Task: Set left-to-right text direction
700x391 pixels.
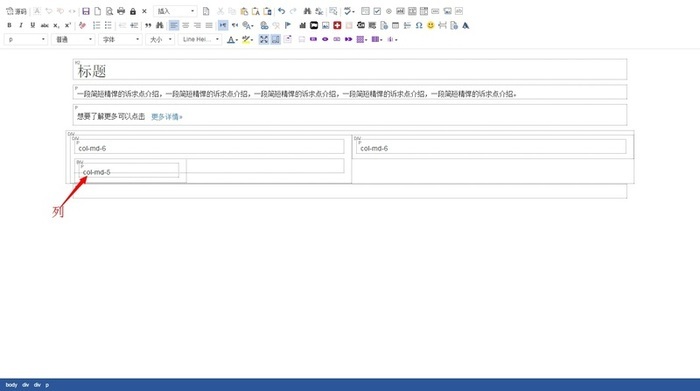Action: pyautogui.click(x=223, y=25)
